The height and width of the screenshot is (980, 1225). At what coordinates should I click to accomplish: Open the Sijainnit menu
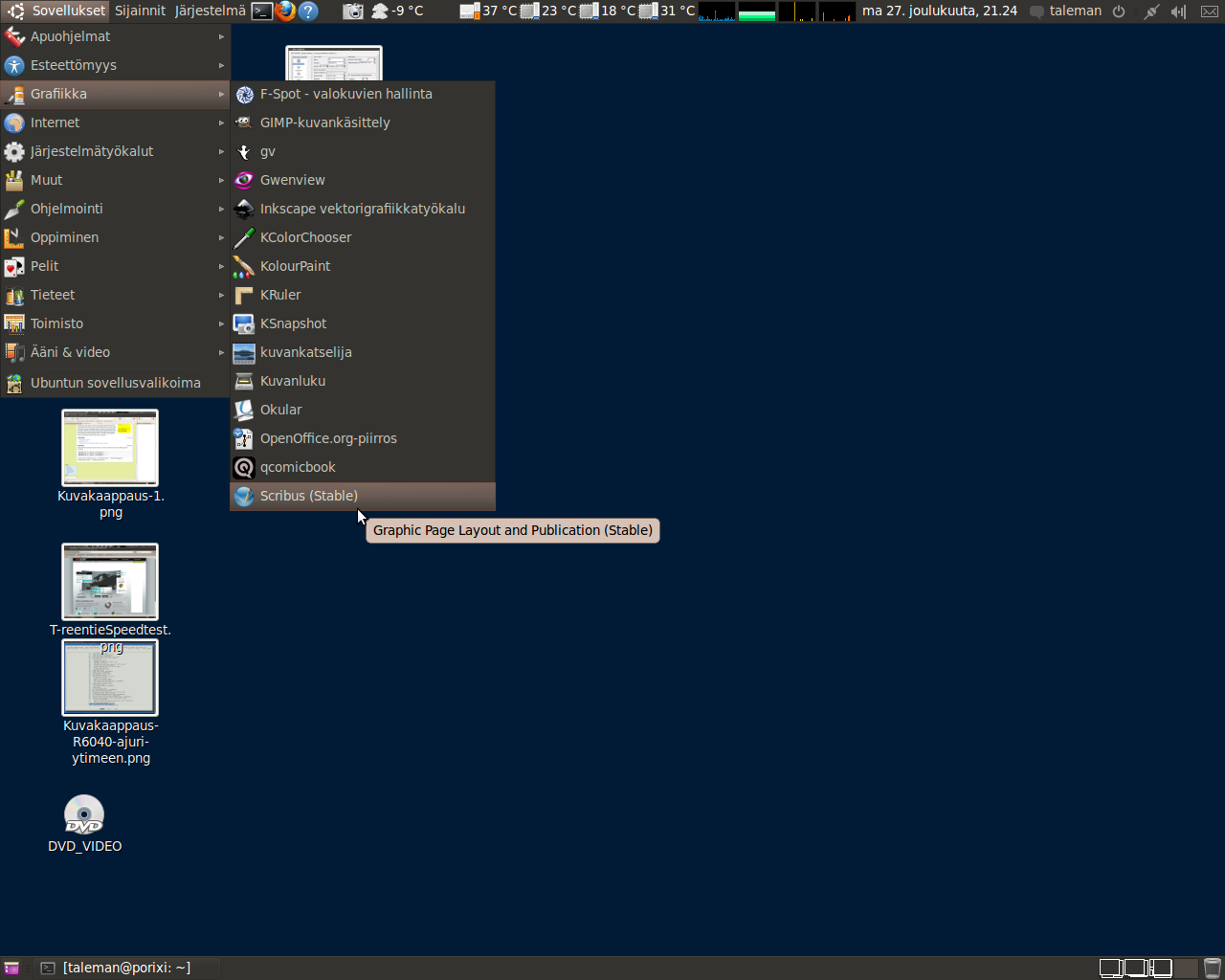point(140,11)
